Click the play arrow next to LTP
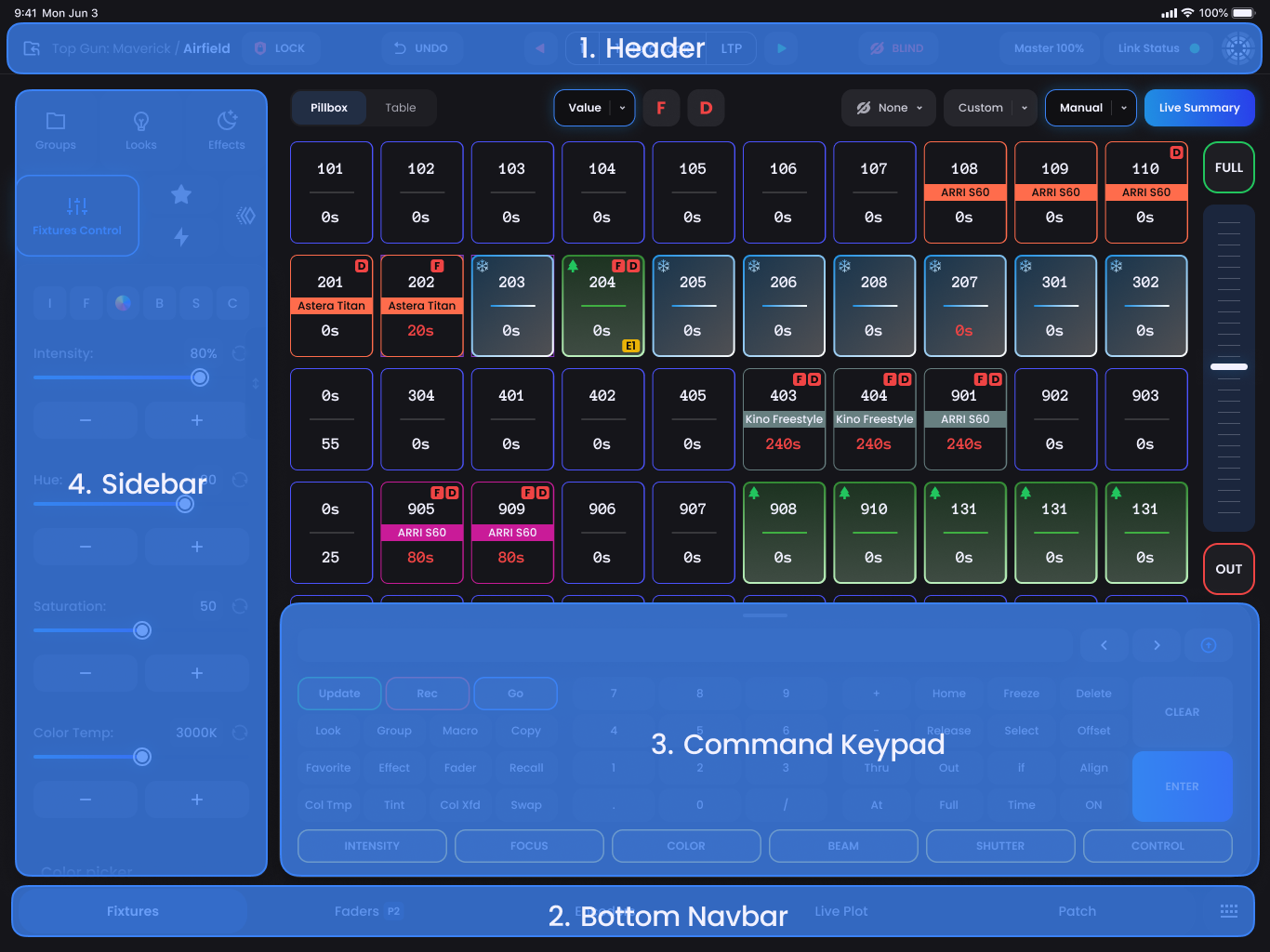 tap(781, 48)
